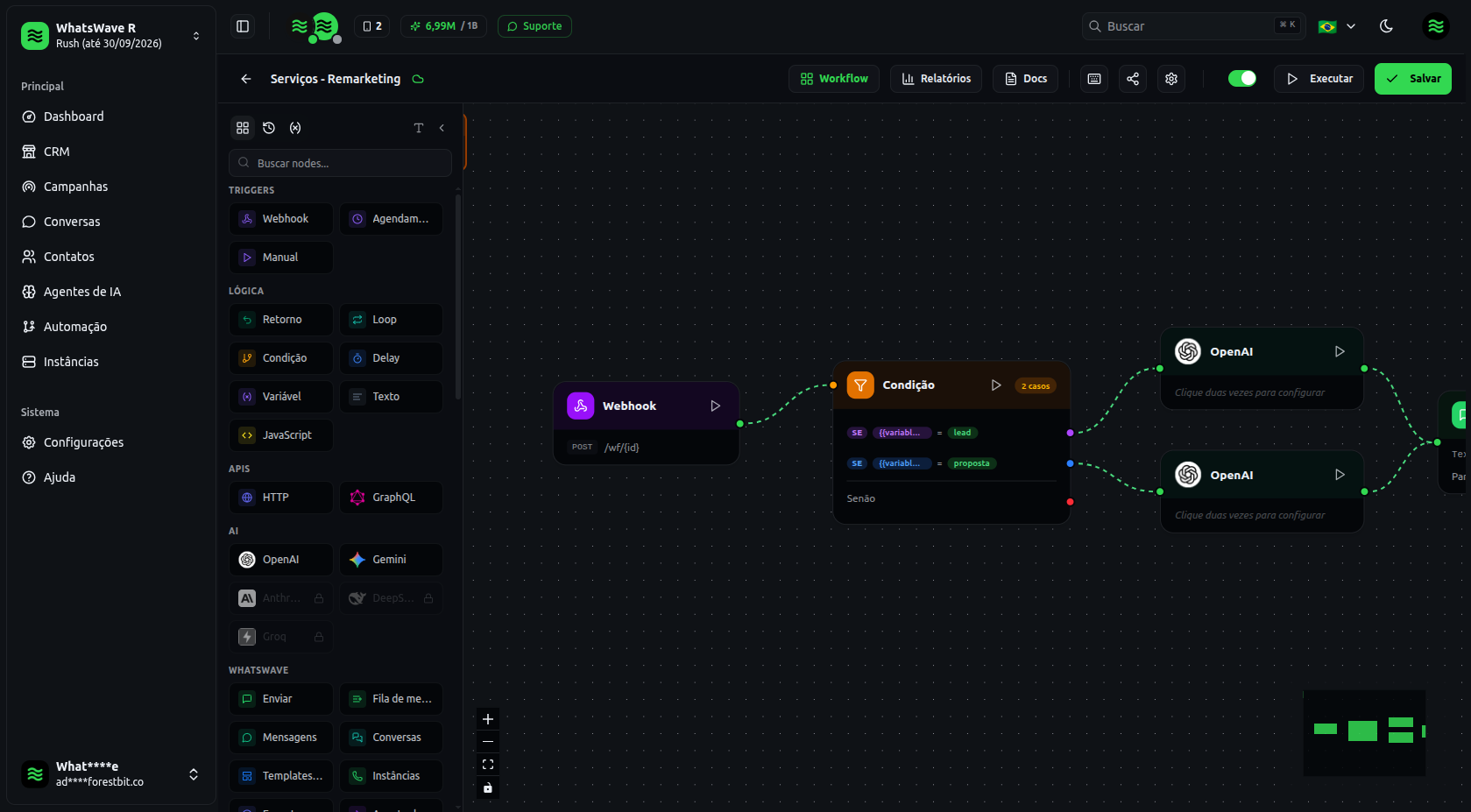The height and width of the screenshot is (812, 1471).
Task: Toggle the sidebar panel icon
Action: point(243,26)
